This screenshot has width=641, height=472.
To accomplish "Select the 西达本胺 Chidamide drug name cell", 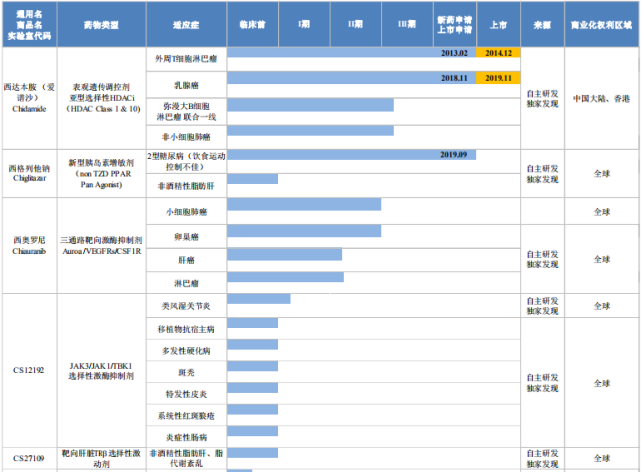I will [x=29, y=98].
